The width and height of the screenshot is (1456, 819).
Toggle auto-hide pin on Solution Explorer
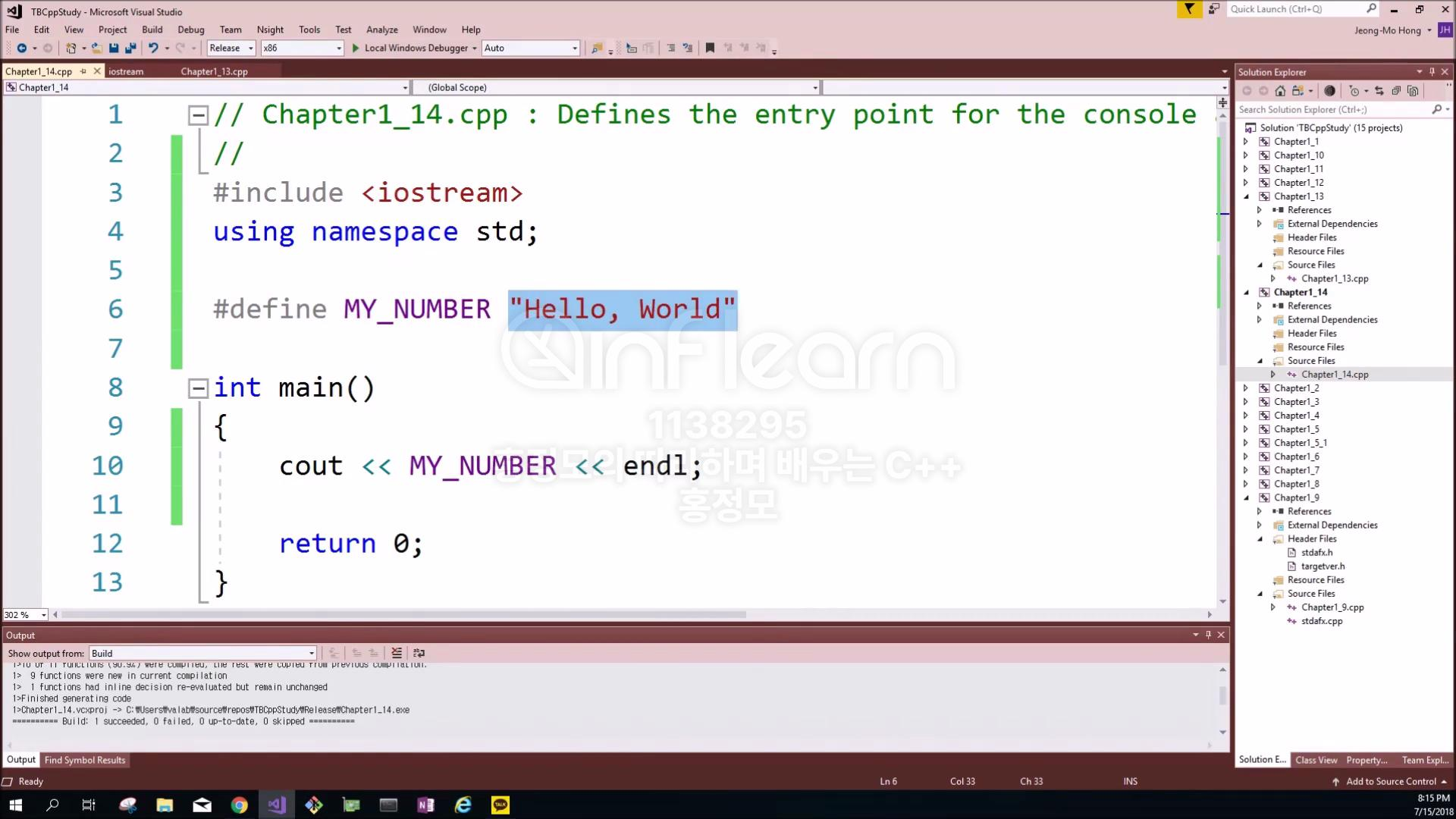[1432, 72]
